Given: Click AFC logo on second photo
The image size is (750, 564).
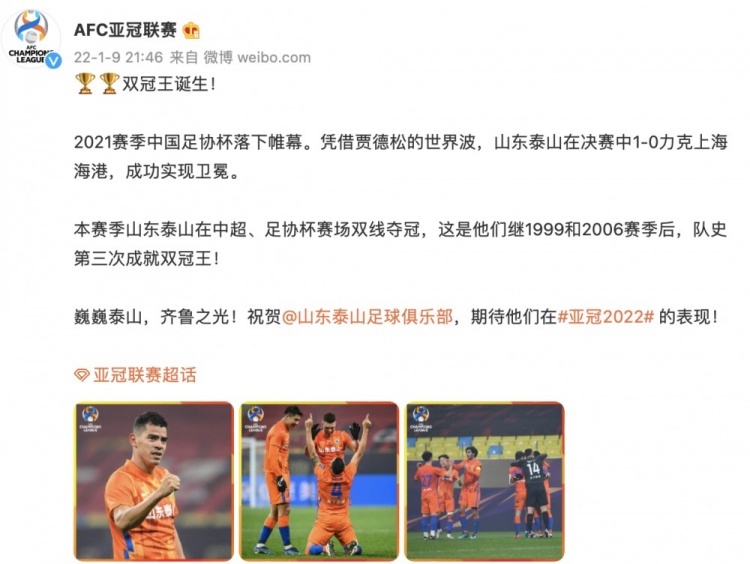Looking at the screenshot, I should click(255, 419).
